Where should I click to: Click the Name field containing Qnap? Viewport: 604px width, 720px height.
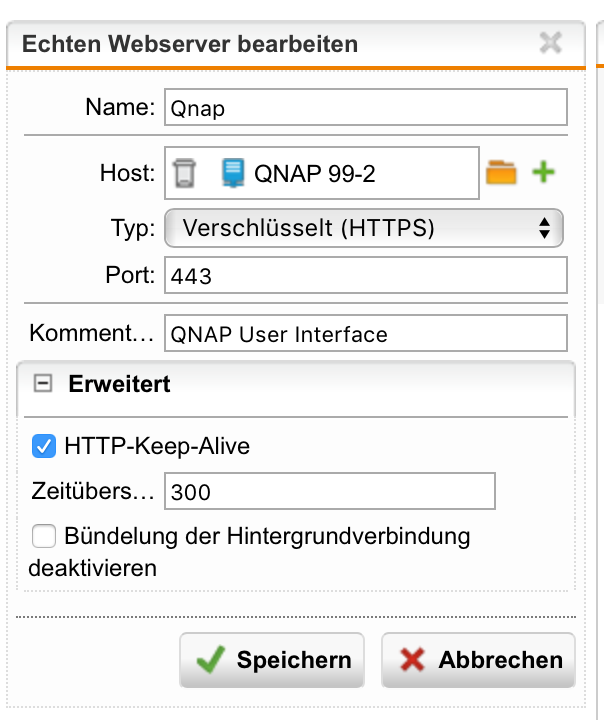pyautogui.click(x=365, y=108)
